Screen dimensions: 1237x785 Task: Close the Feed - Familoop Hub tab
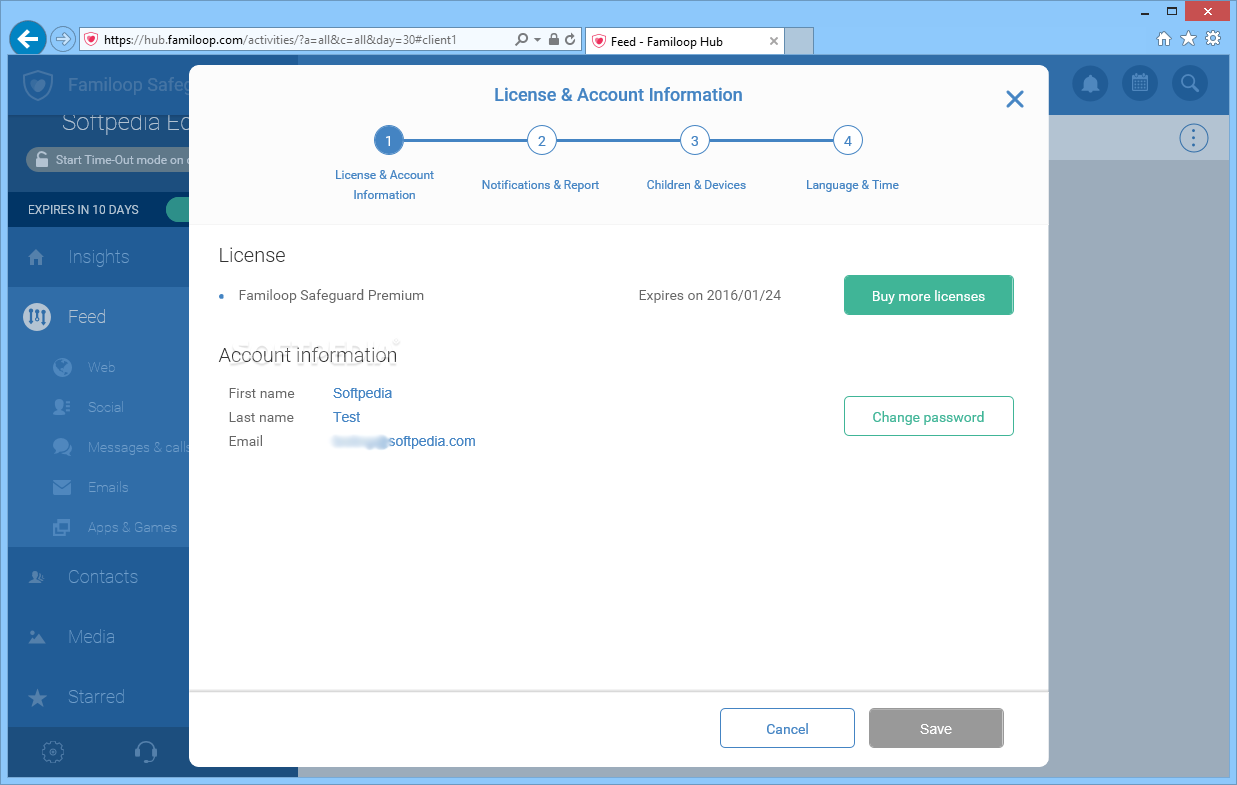pyautogui.click(x=773, y=41)
